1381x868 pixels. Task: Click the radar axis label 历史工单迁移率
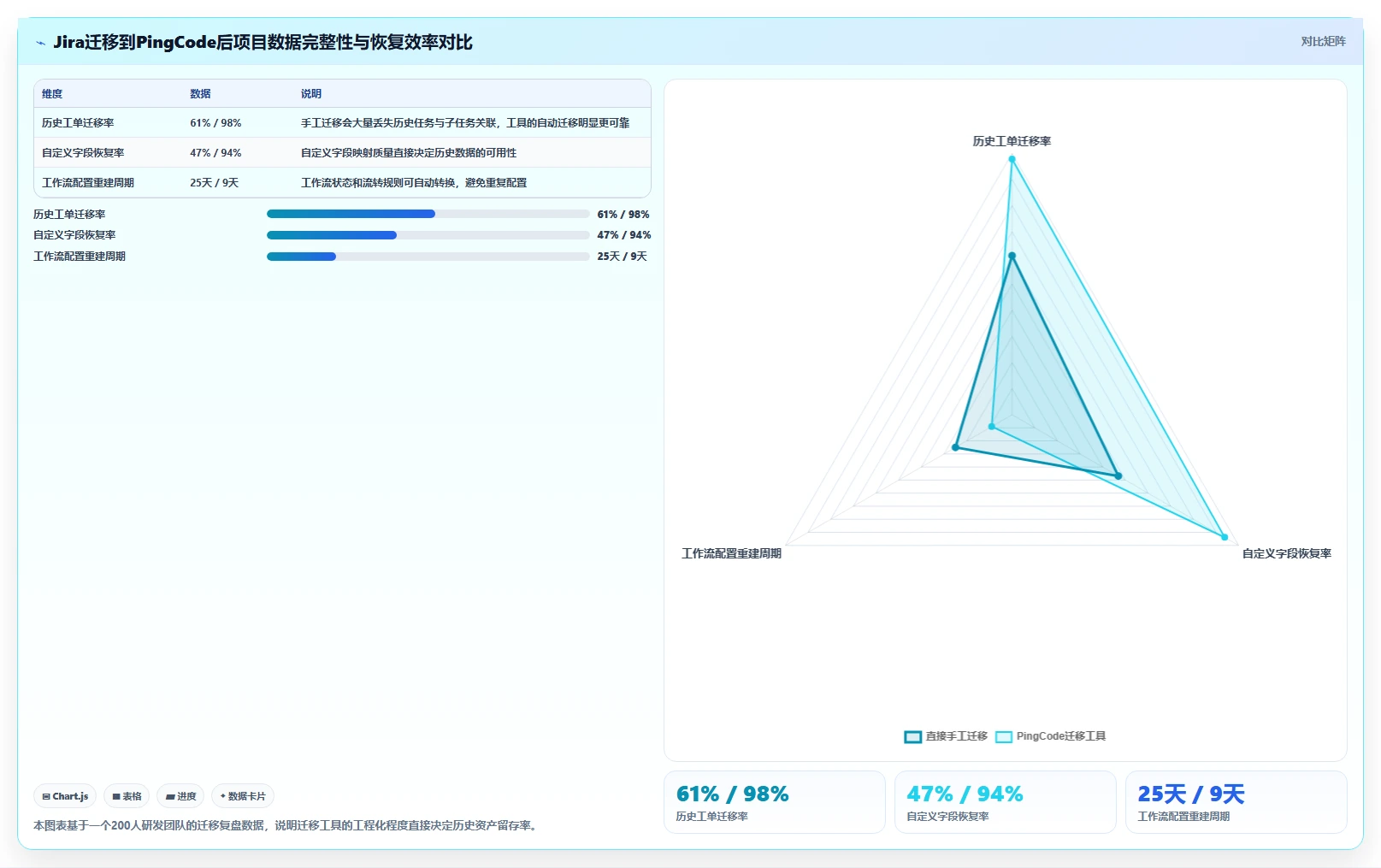[x=1012, y=141]
